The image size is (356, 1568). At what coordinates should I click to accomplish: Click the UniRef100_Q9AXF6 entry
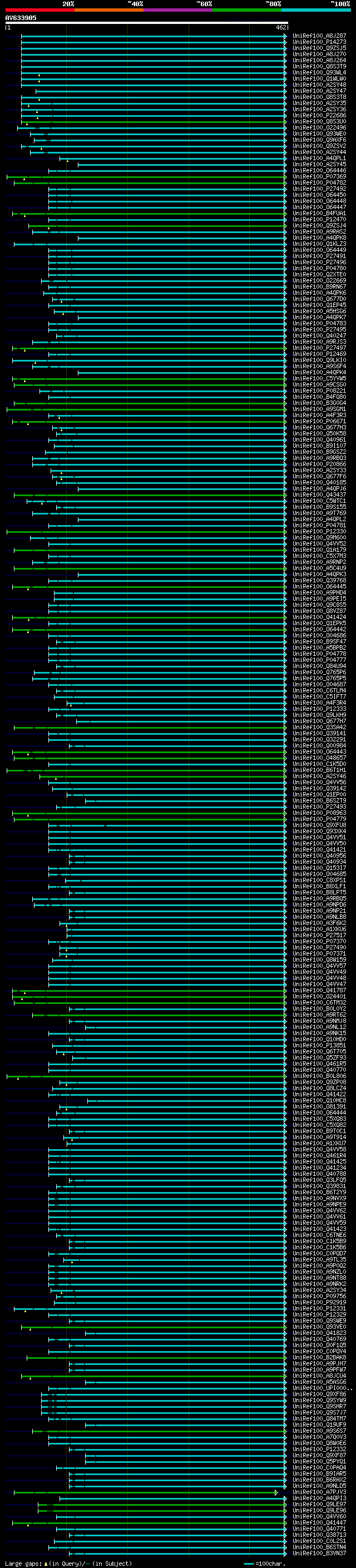[319, 140]
